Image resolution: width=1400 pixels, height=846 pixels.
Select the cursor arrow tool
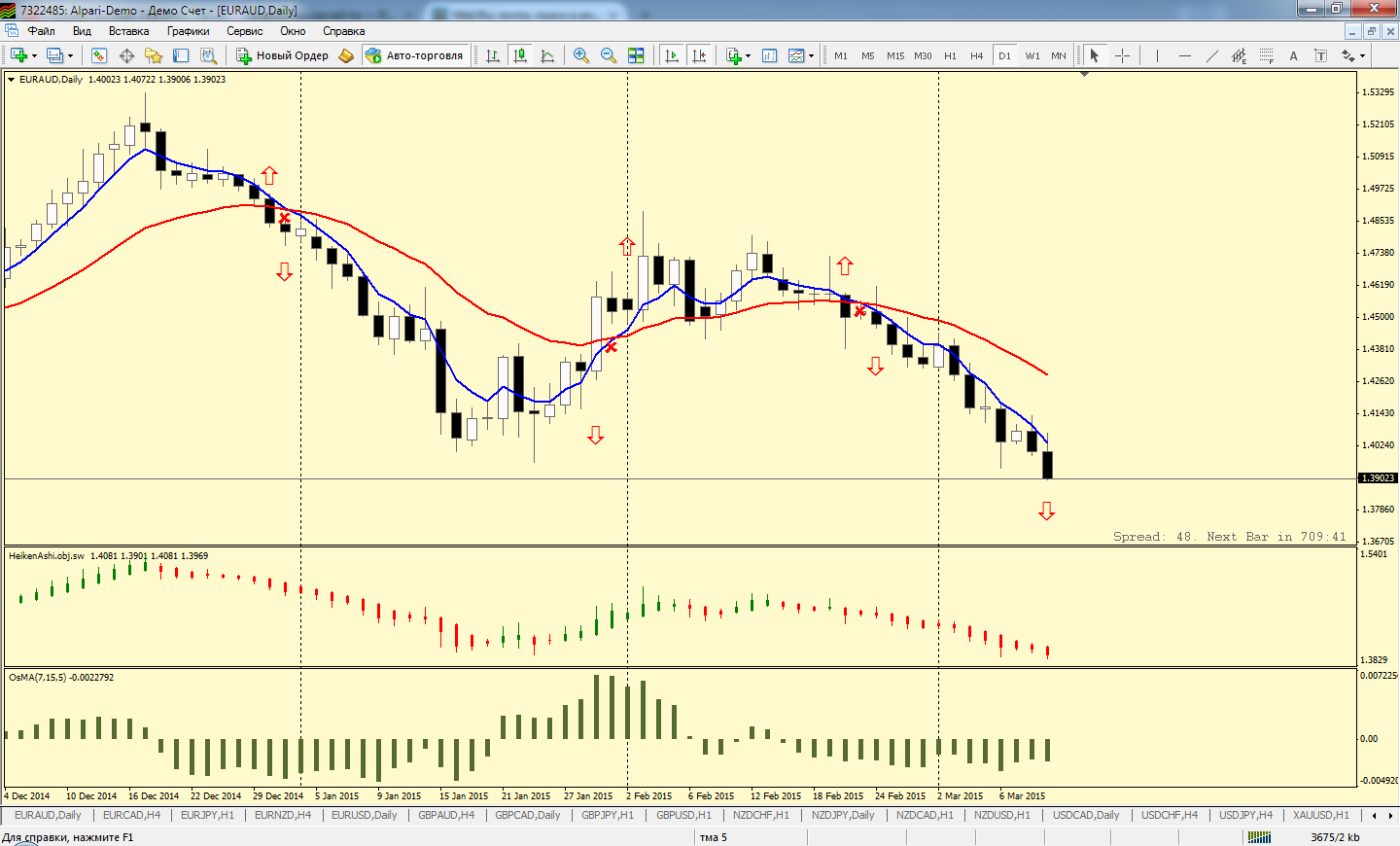1095,55
